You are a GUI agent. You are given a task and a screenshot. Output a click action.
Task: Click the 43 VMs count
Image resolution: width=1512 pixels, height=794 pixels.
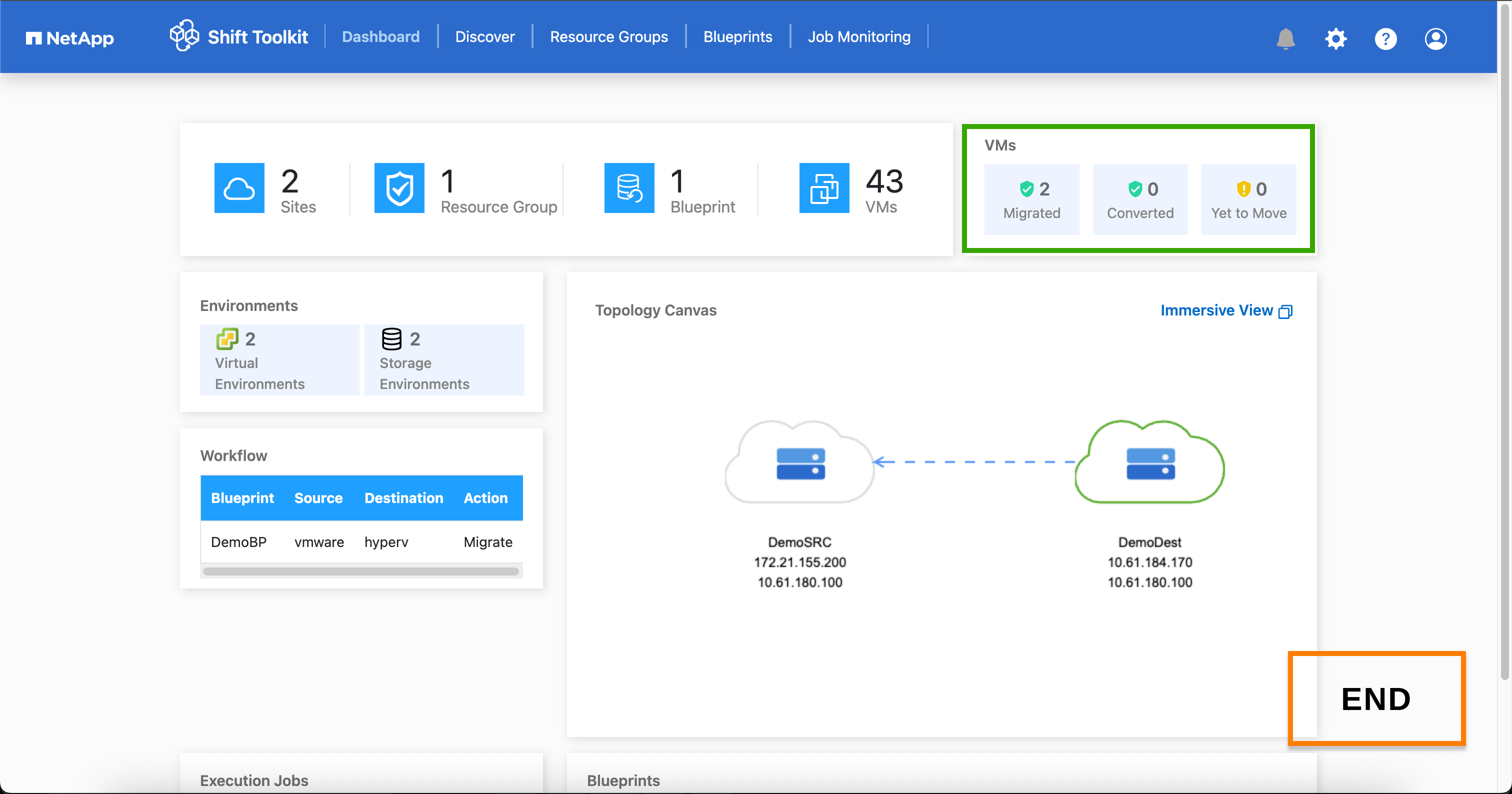point(884,180)
